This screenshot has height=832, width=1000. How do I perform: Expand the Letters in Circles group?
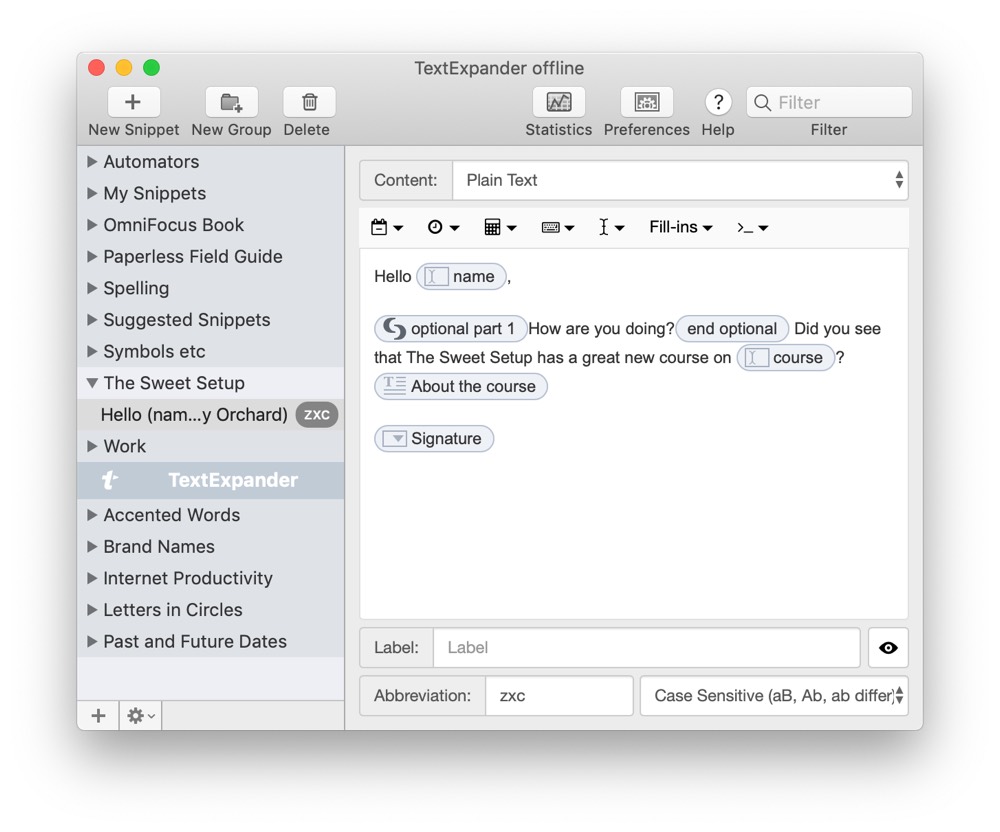tap(92, 609)
